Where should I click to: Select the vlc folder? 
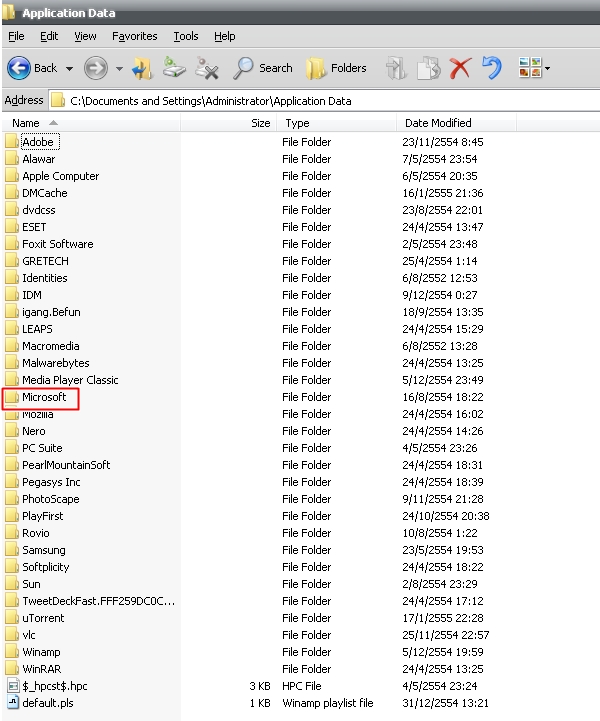[21, 635]
